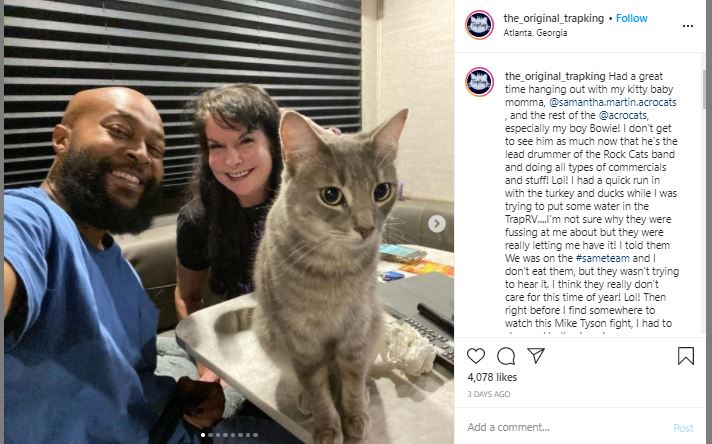Submit comment with the Post button
The image size is (712, 444).
pos(683,428)
